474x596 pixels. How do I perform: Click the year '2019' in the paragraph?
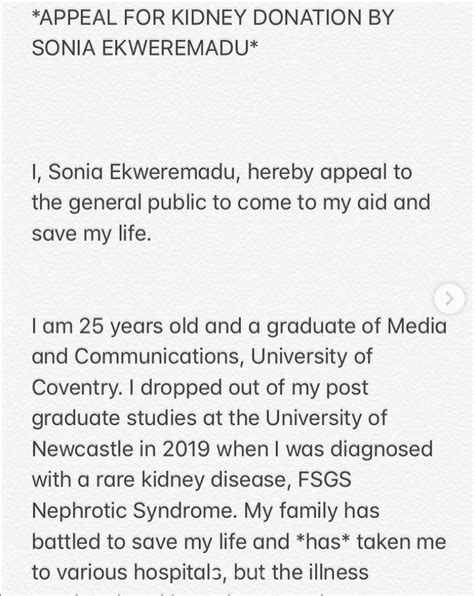pos(186,449)
